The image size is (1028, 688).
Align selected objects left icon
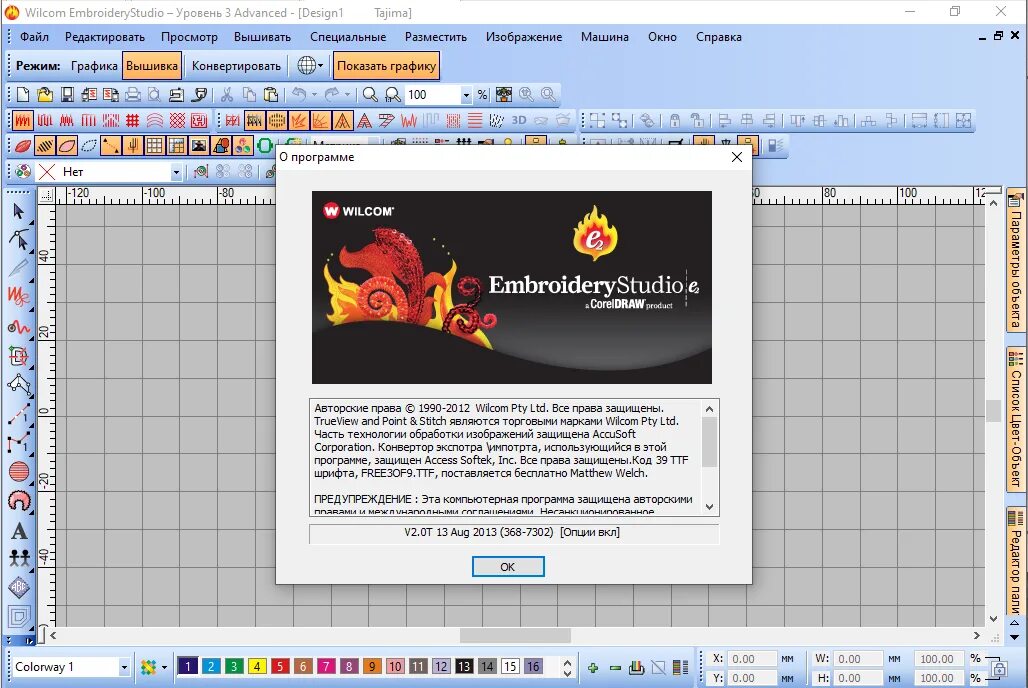pyautogui.click(x=724, y=120)
